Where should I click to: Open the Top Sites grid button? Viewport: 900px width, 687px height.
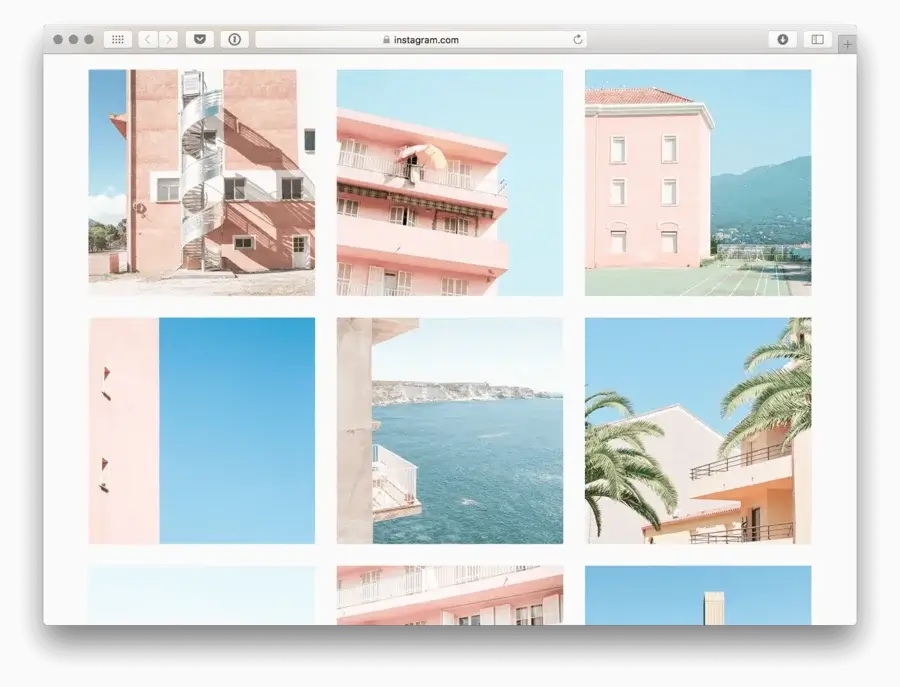tap(117, 40)
